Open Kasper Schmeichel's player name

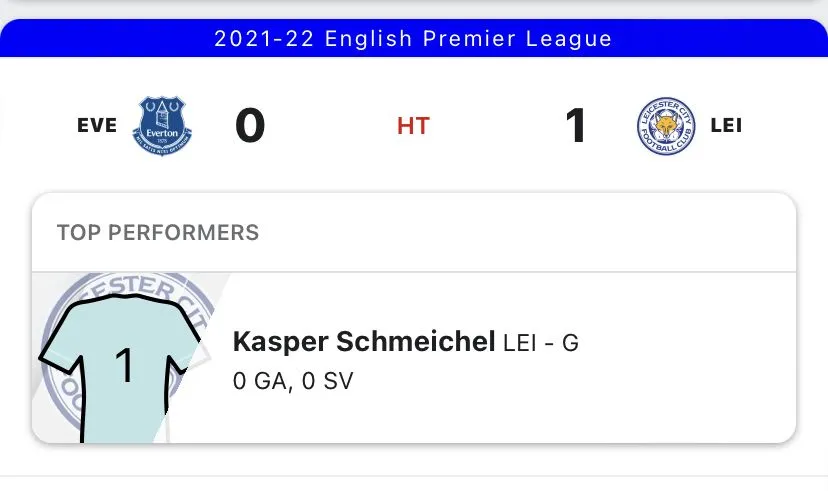click(363, 342)
